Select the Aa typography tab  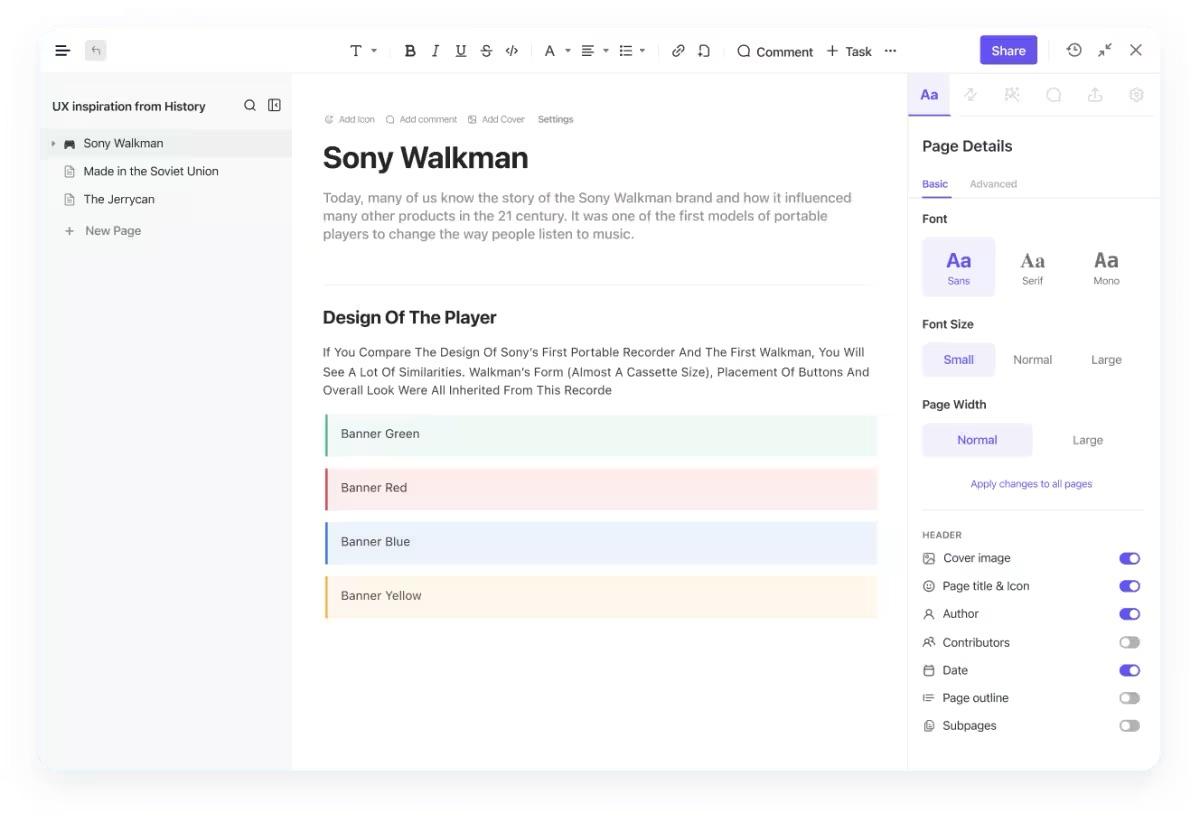click(x=929, y=95)
